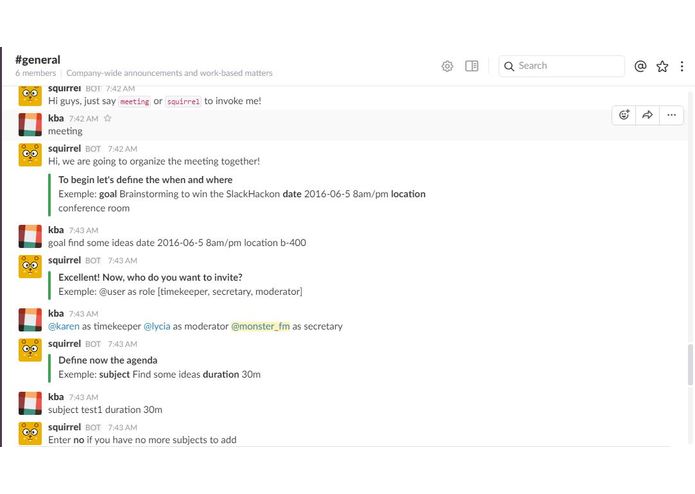
Task: Open the vertical dots more menu
Action: pyautogui.click(x=682, y=66)
